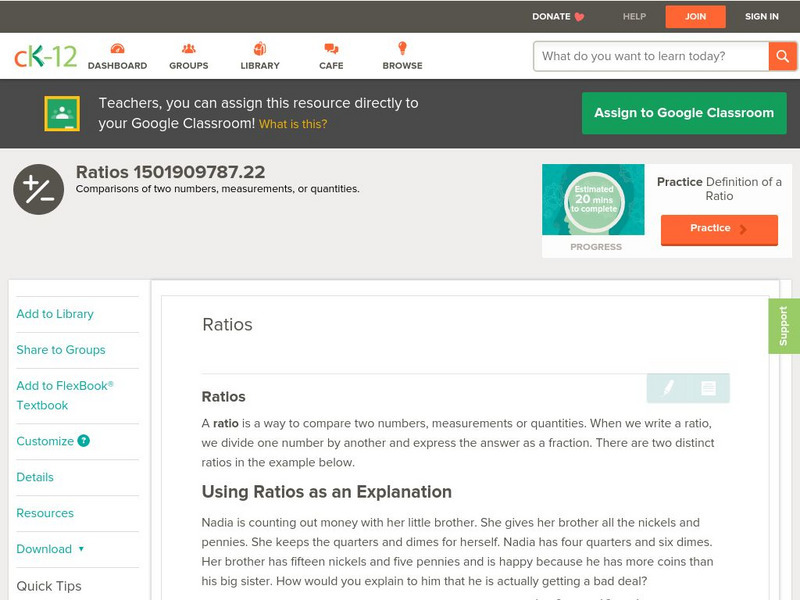800x600 pixels.
Task: Focus the 'What do you want to learn' search field
Action: tap(651, 56)
